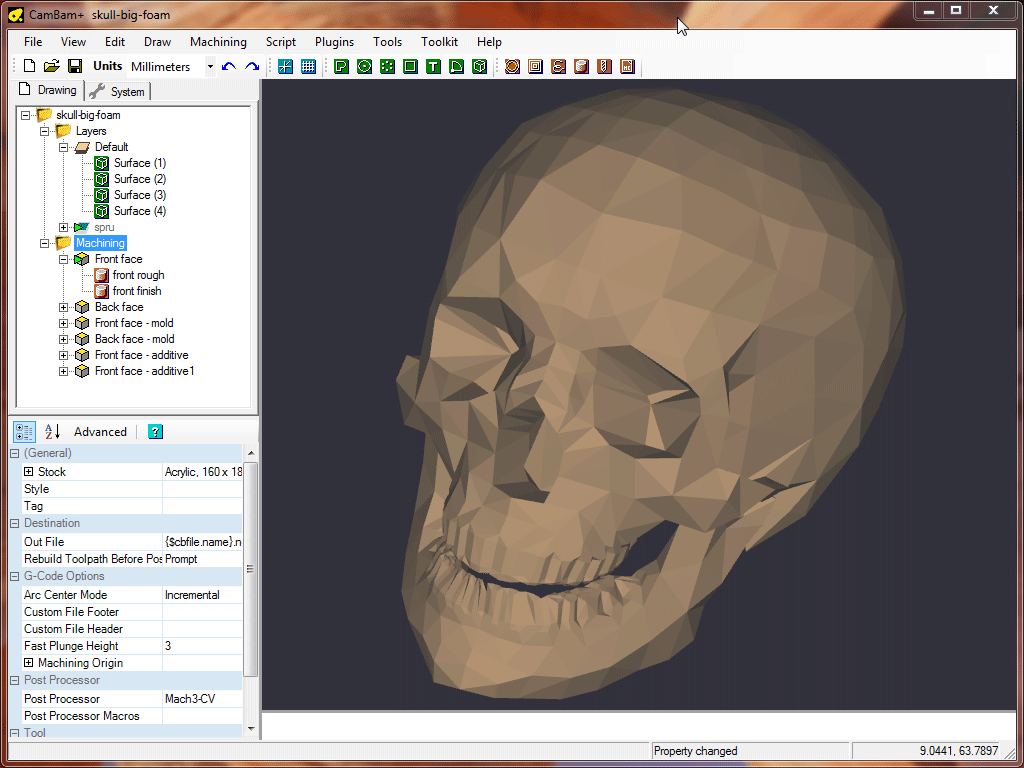Click the property grid vertical scrollbar
The width and height of the screenshot is (1024, 768).
click(250, 568)
